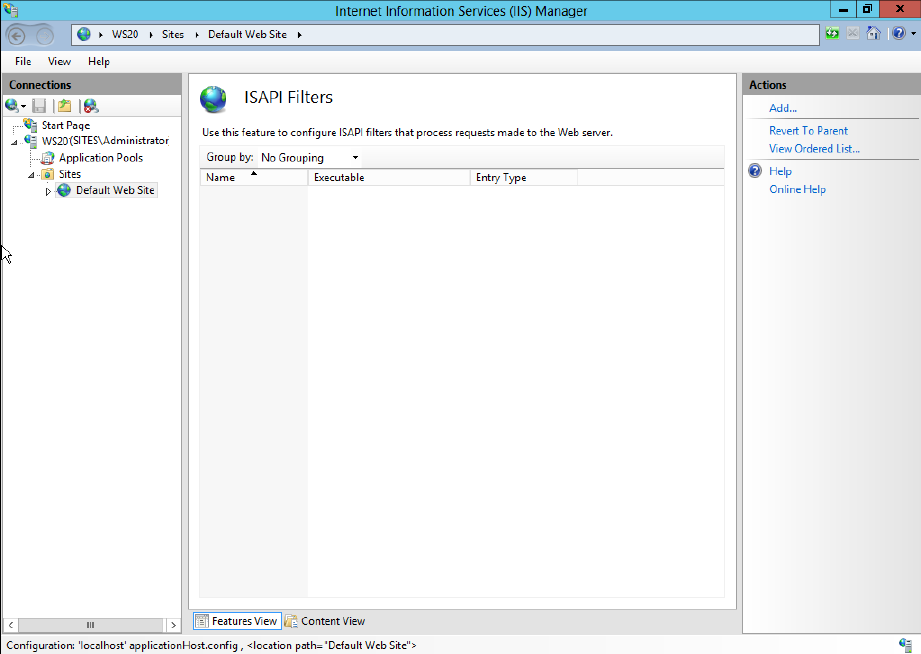Screen dimensions: 921x654
Task: Click the Application Pools icon in the tree
Action: (48, 157)
